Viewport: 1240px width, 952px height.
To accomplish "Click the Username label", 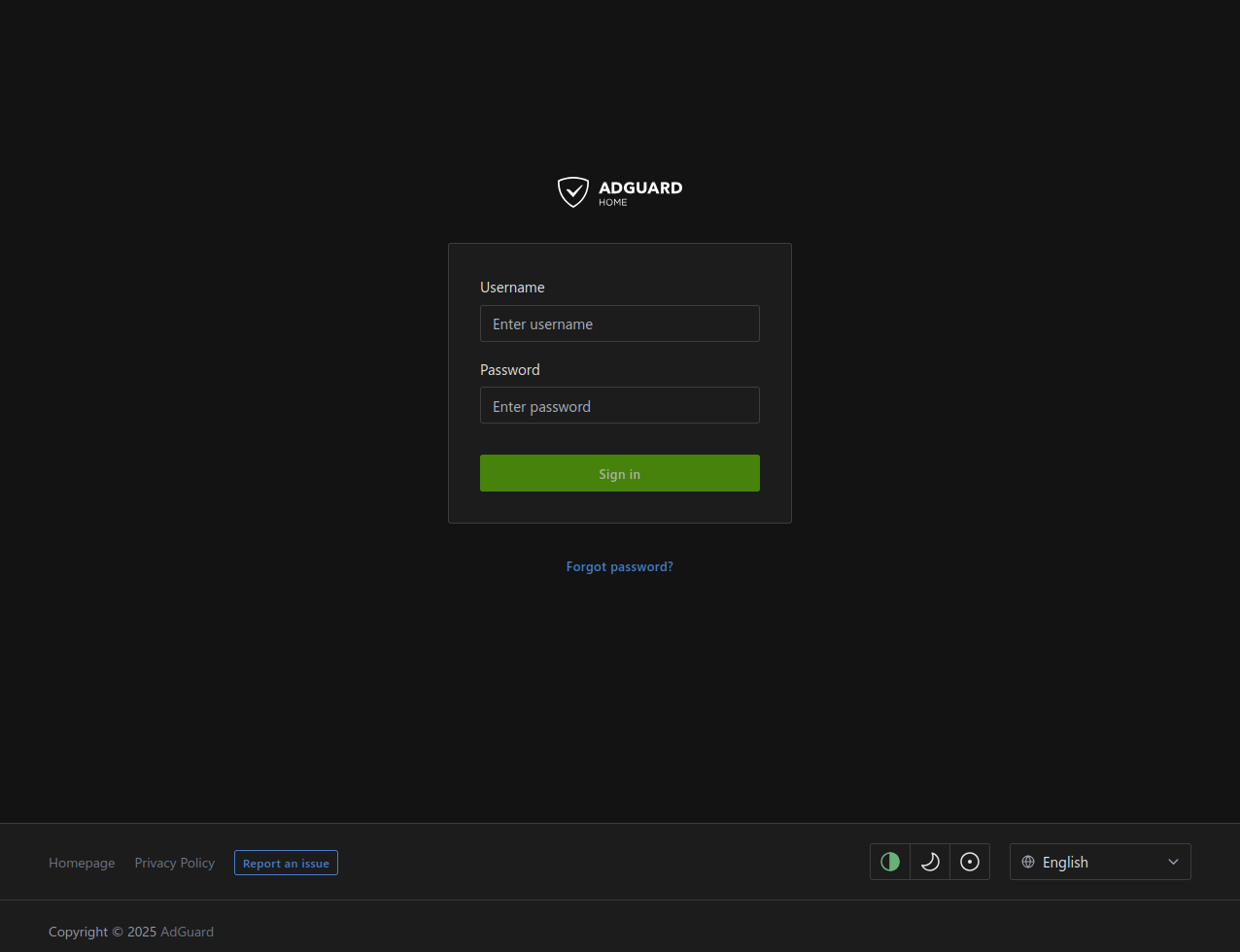I will 512,288.
